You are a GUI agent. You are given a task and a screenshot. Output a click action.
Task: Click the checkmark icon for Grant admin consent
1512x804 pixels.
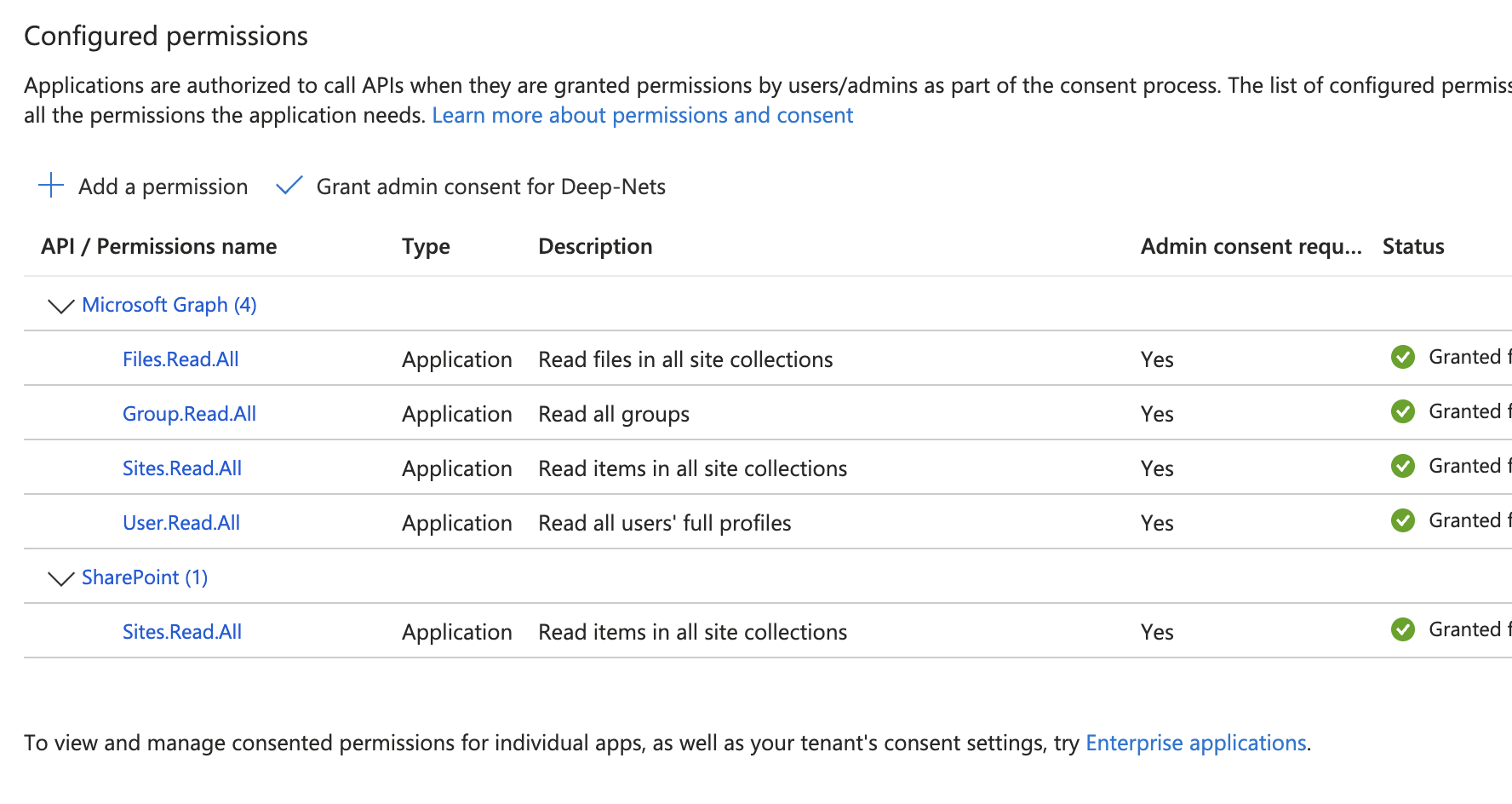tap(289, 186)
